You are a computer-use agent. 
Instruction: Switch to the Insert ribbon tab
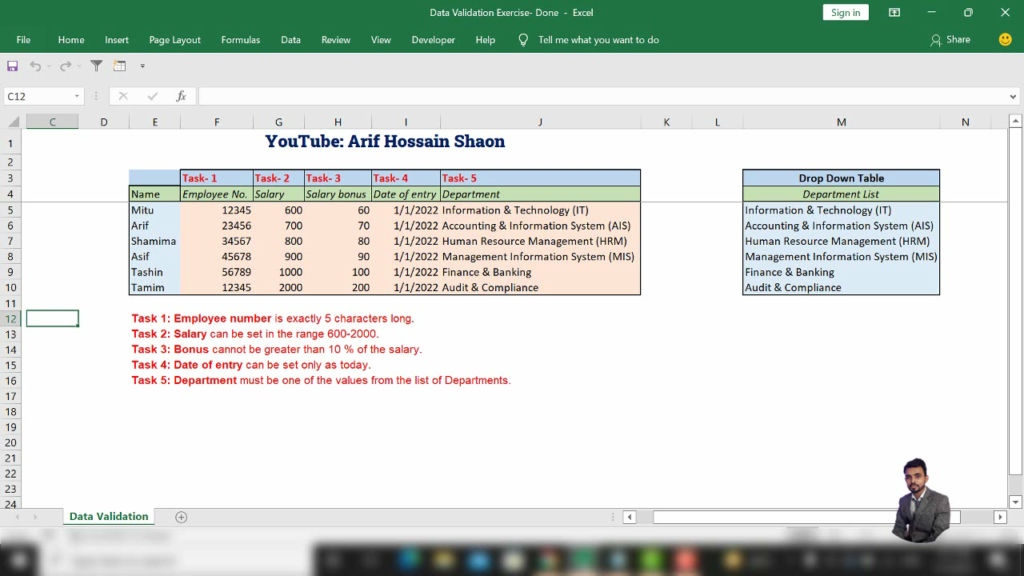[x=116, y=40]
